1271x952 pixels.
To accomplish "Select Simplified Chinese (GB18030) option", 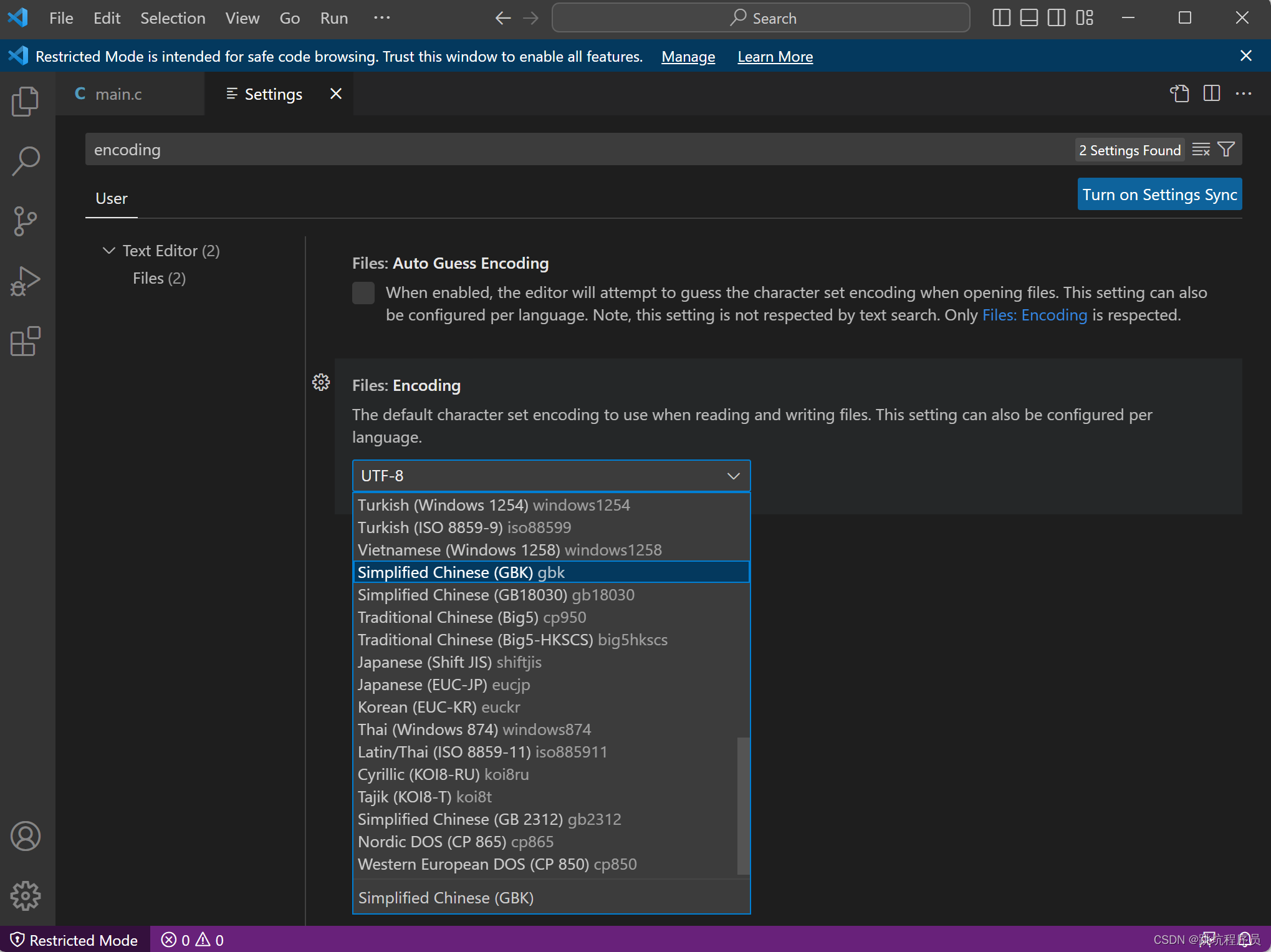I will coord(551,595).
